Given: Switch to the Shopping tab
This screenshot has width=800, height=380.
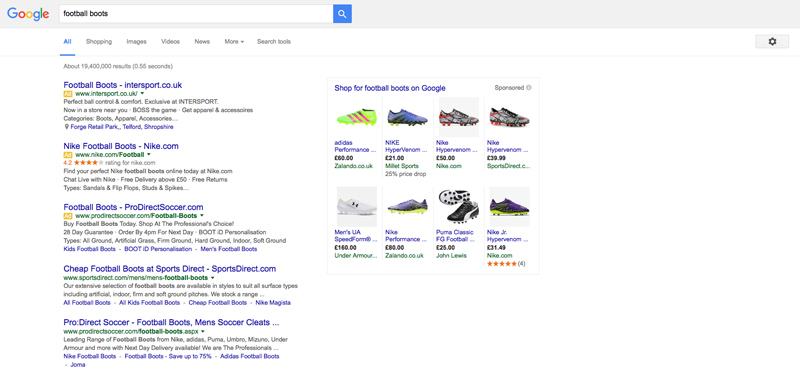Looking at the screenshot, I should (x=99, y=42).
